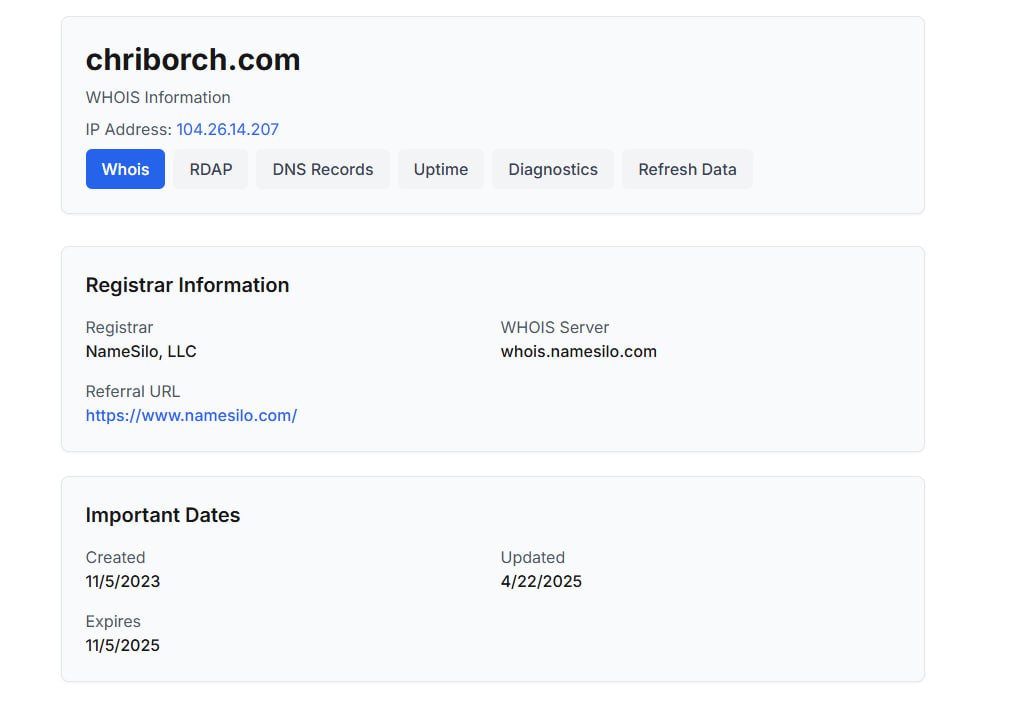Click the Registrar Information section heading
This screenshot has height=703, width=1016.
[187, 285]
